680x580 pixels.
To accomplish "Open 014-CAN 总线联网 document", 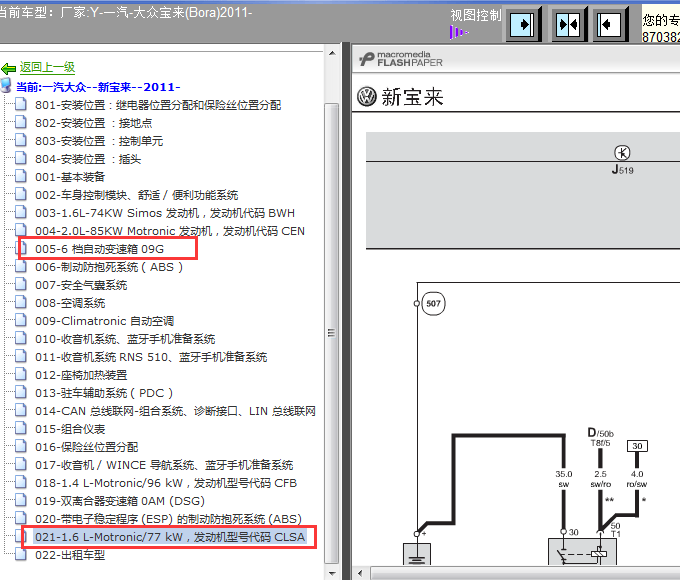I will (175, 411).
